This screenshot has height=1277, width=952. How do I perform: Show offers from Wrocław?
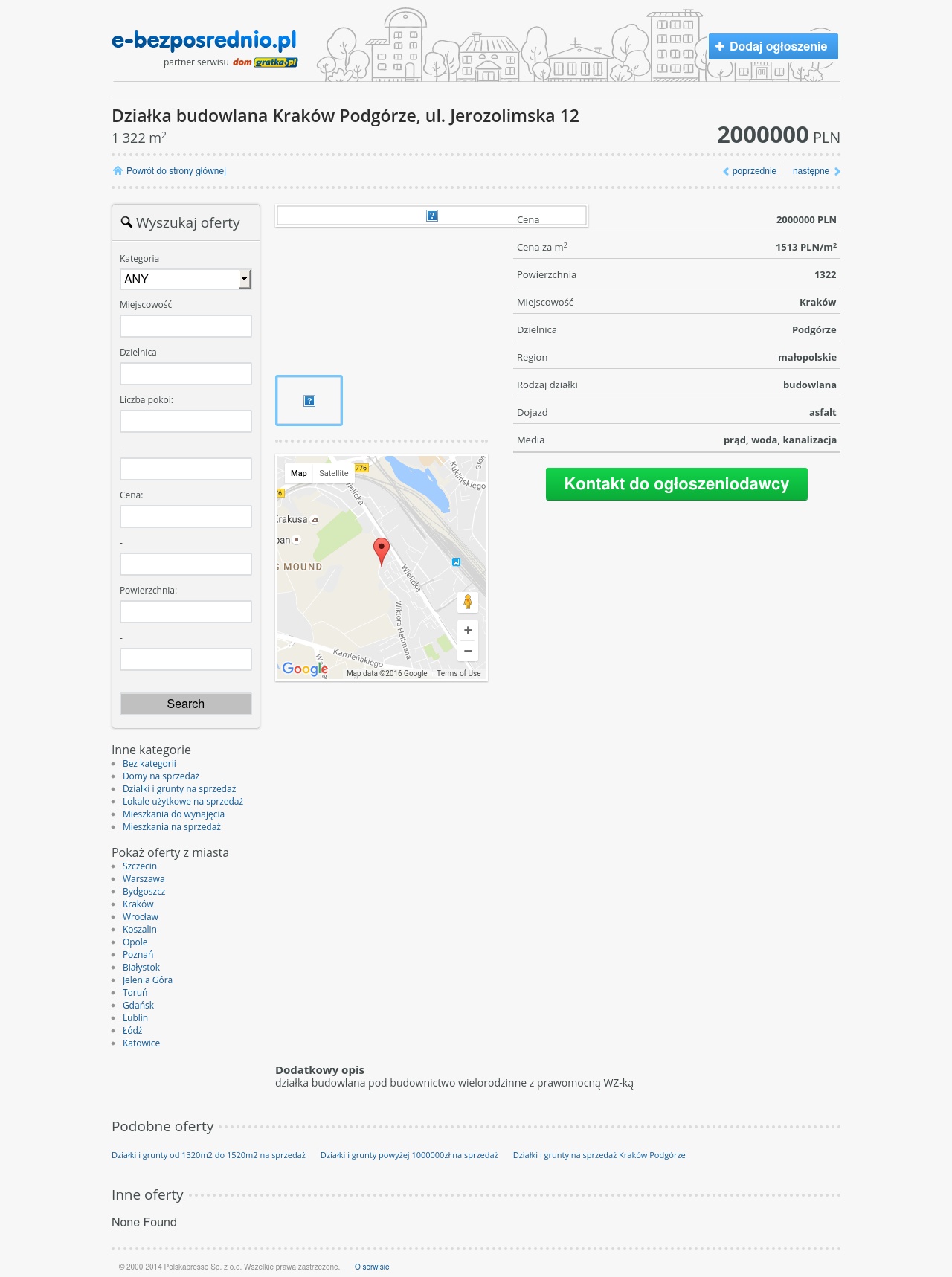141,917
